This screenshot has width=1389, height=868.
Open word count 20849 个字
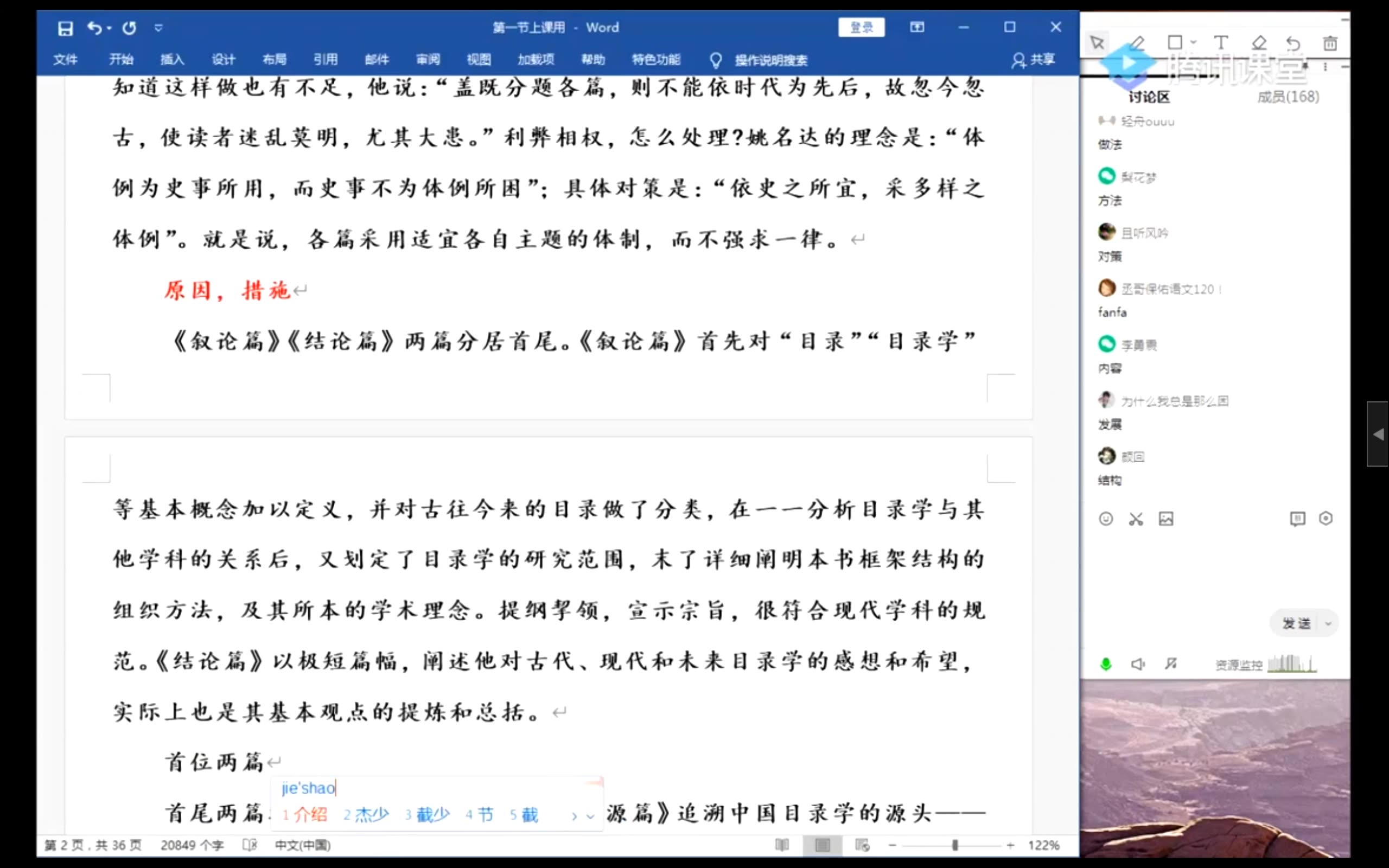[192, 845]
